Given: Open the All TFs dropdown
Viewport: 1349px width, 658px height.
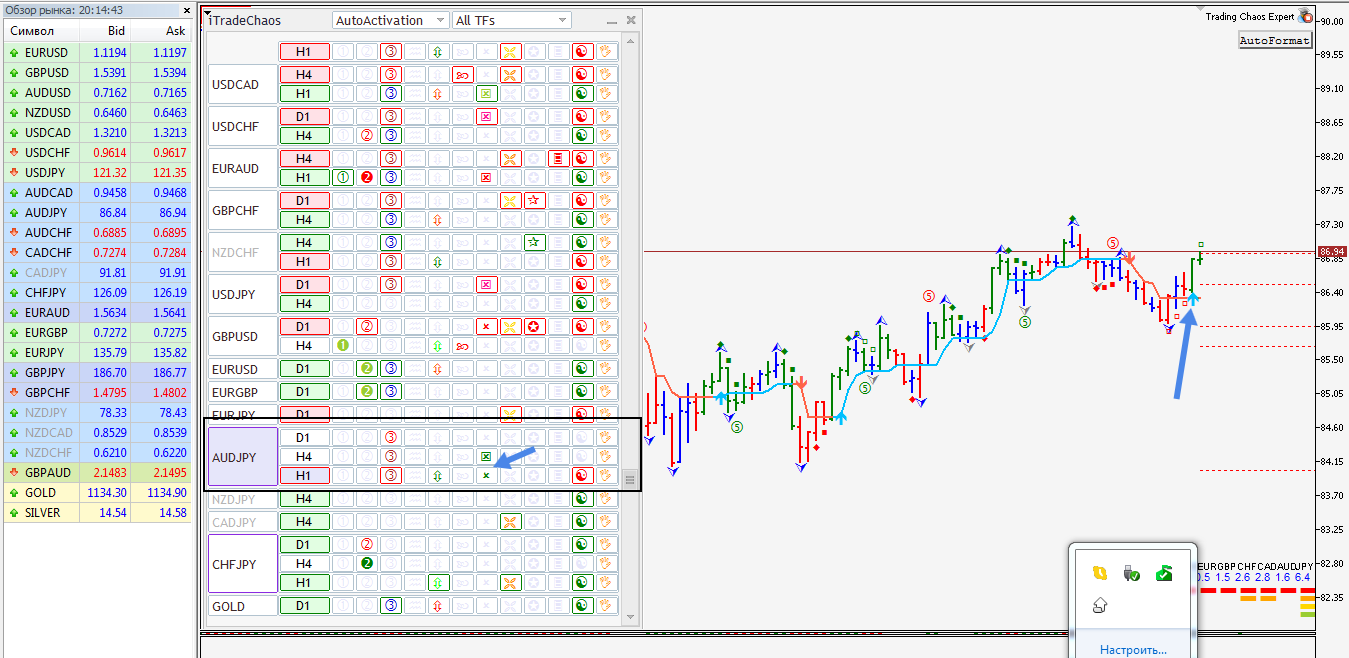Looking at the screenshot, I should [512, 20].
